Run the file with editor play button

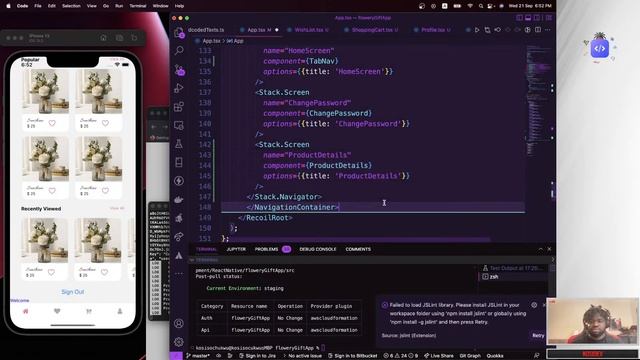477,30
